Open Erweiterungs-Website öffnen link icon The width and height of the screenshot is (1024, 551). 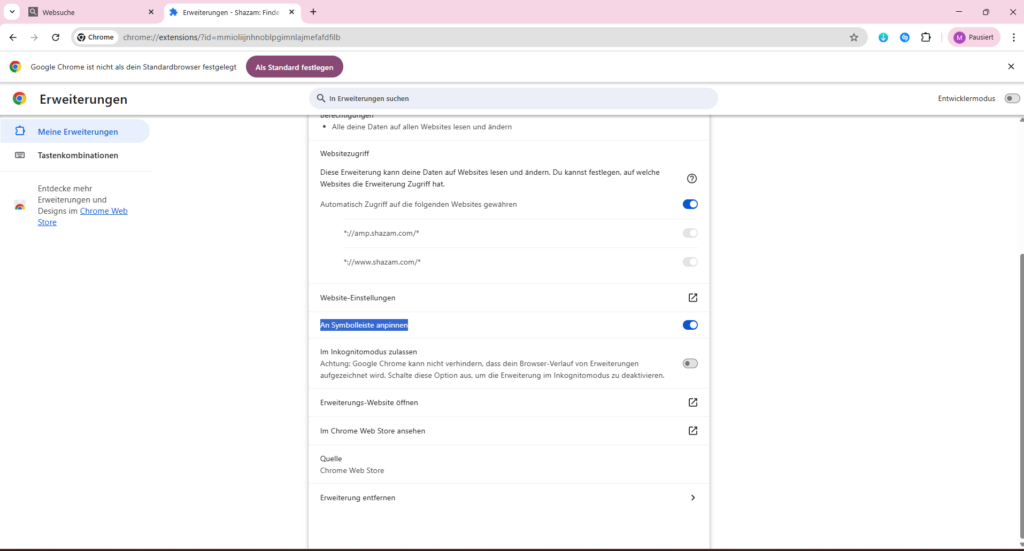pyautogui.click(x=692, y=403)
